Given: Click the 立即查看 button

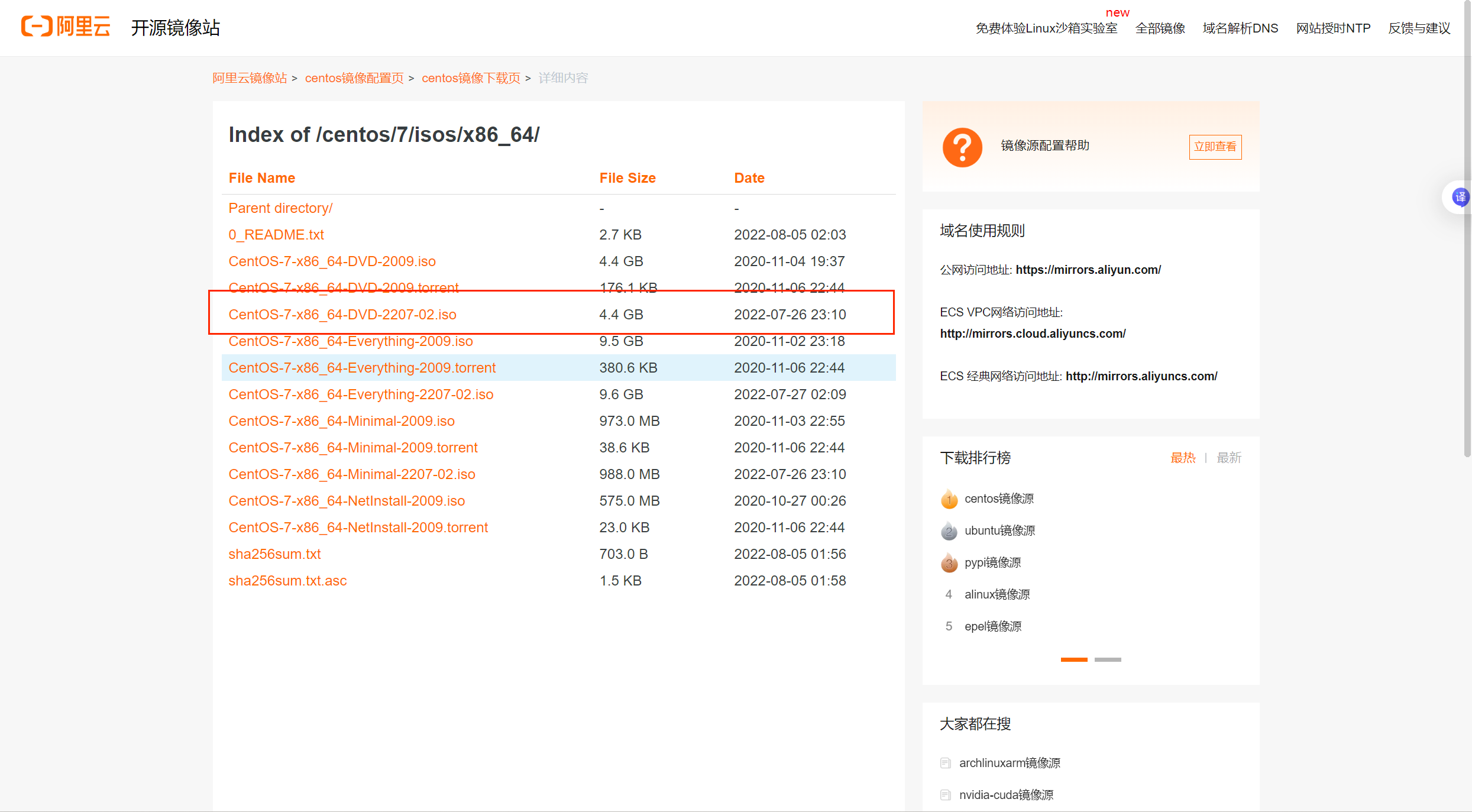Looking at the screenshot, I should pyautogui.click(x=1215, y=147).
